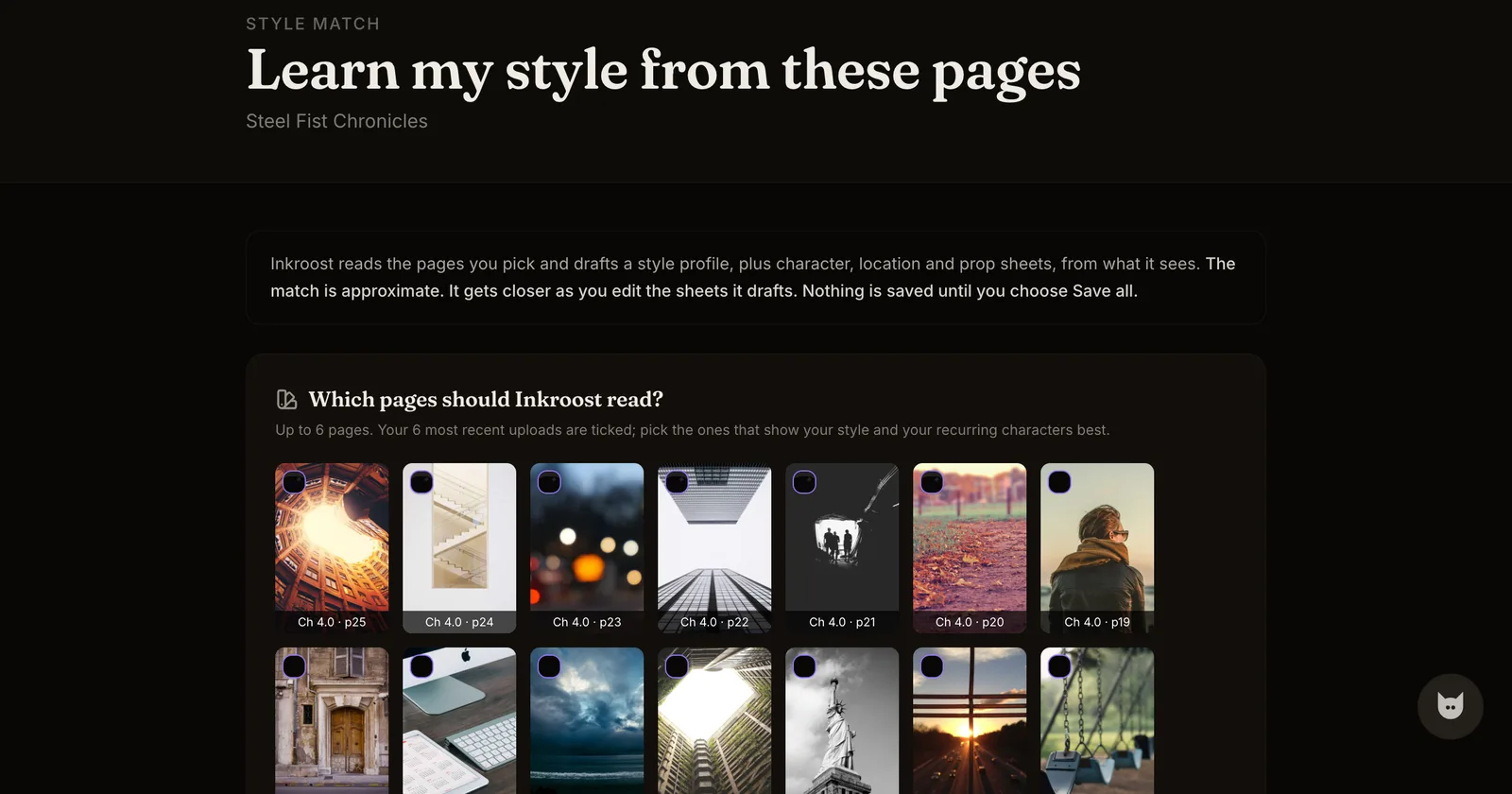Click the 'Which pages should Inkroost read?' heading
The width and height of the screenshot is (1512, 794).
(486, 400)
